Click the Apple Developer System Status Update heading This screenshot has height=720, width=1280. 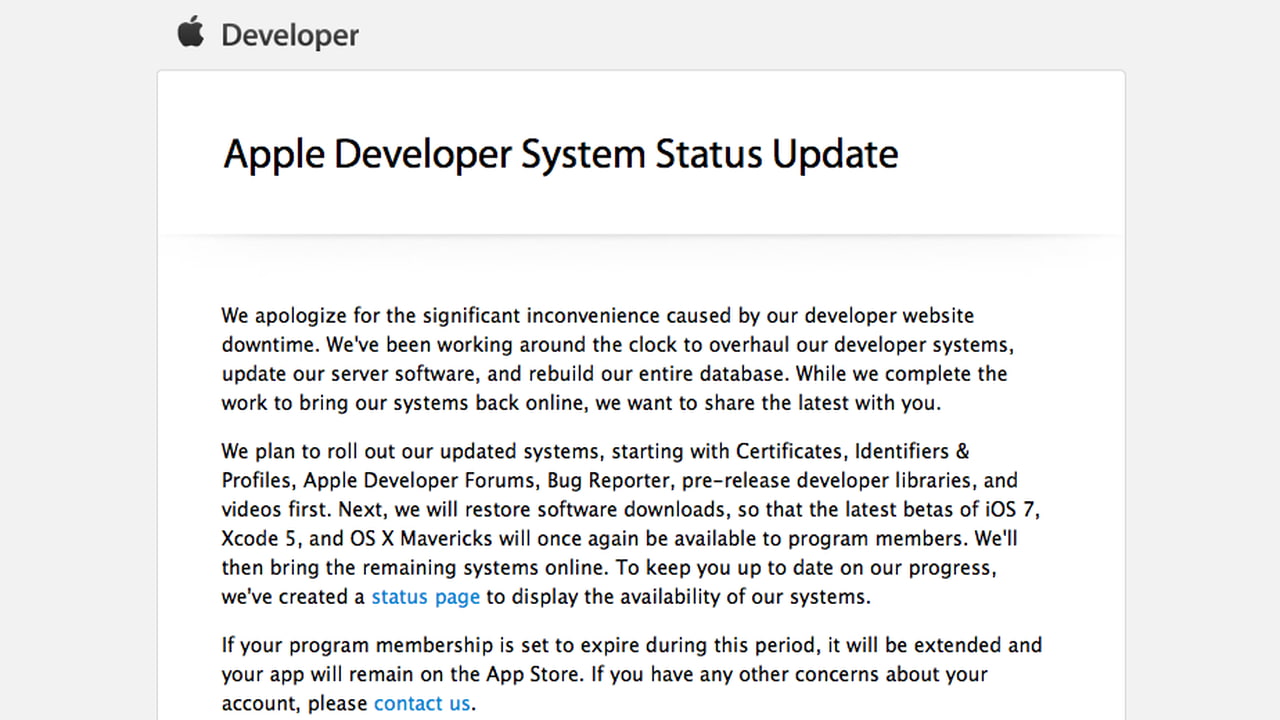click(561, 155)
